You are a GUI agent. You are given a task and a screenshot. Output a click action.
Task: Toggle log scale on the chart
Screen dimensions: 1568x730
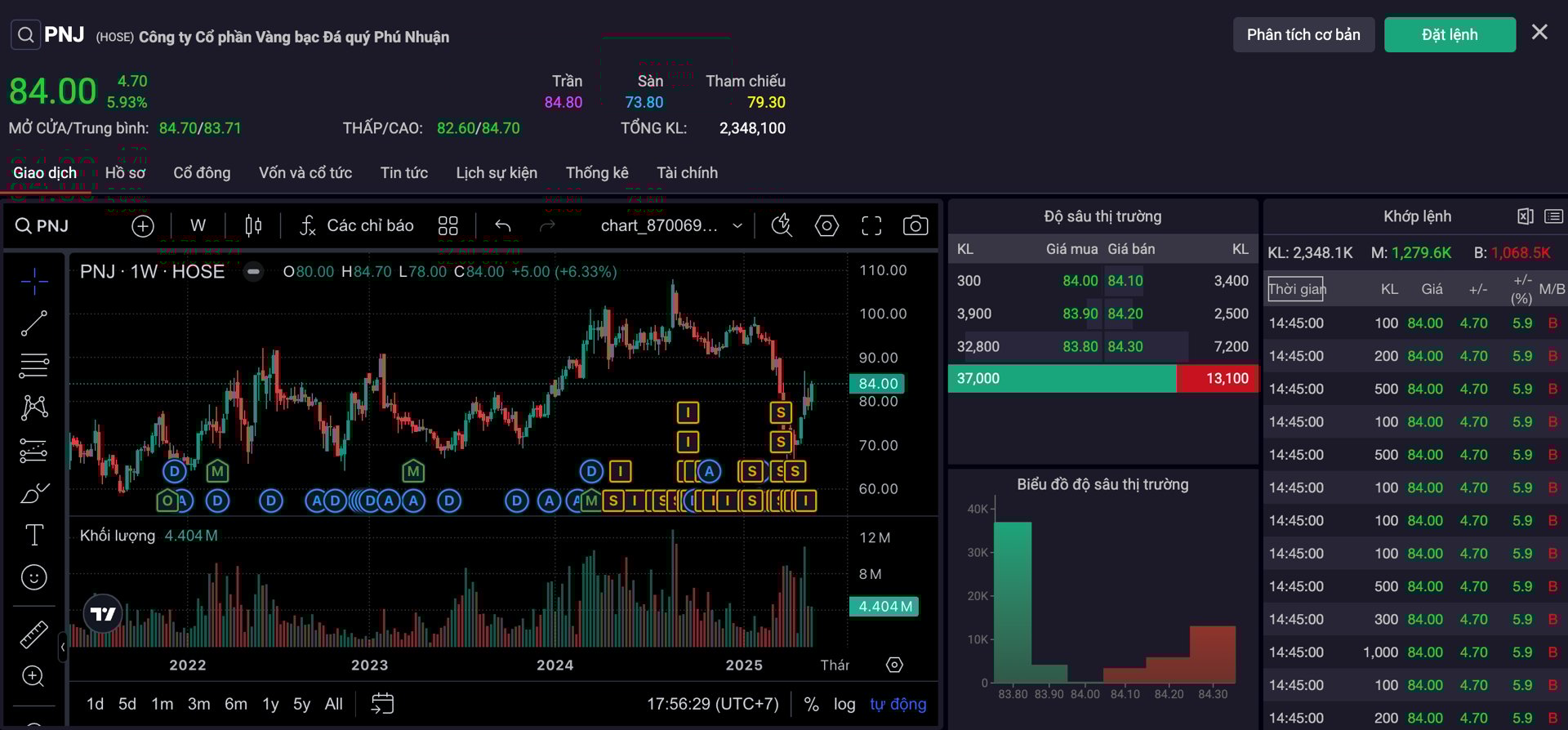coord(844,704)
